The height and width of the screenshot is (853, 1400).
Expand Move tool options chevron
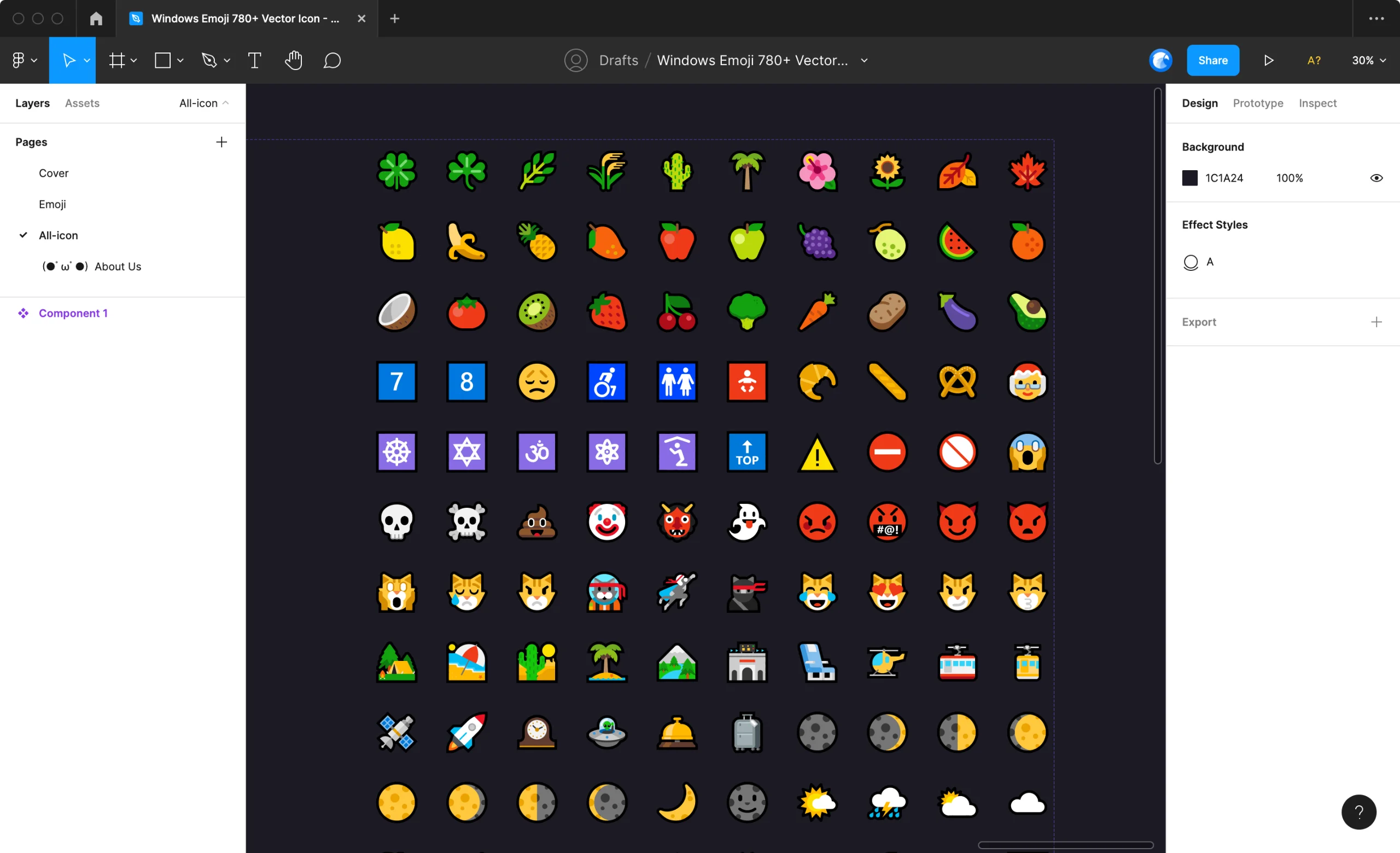87,60
